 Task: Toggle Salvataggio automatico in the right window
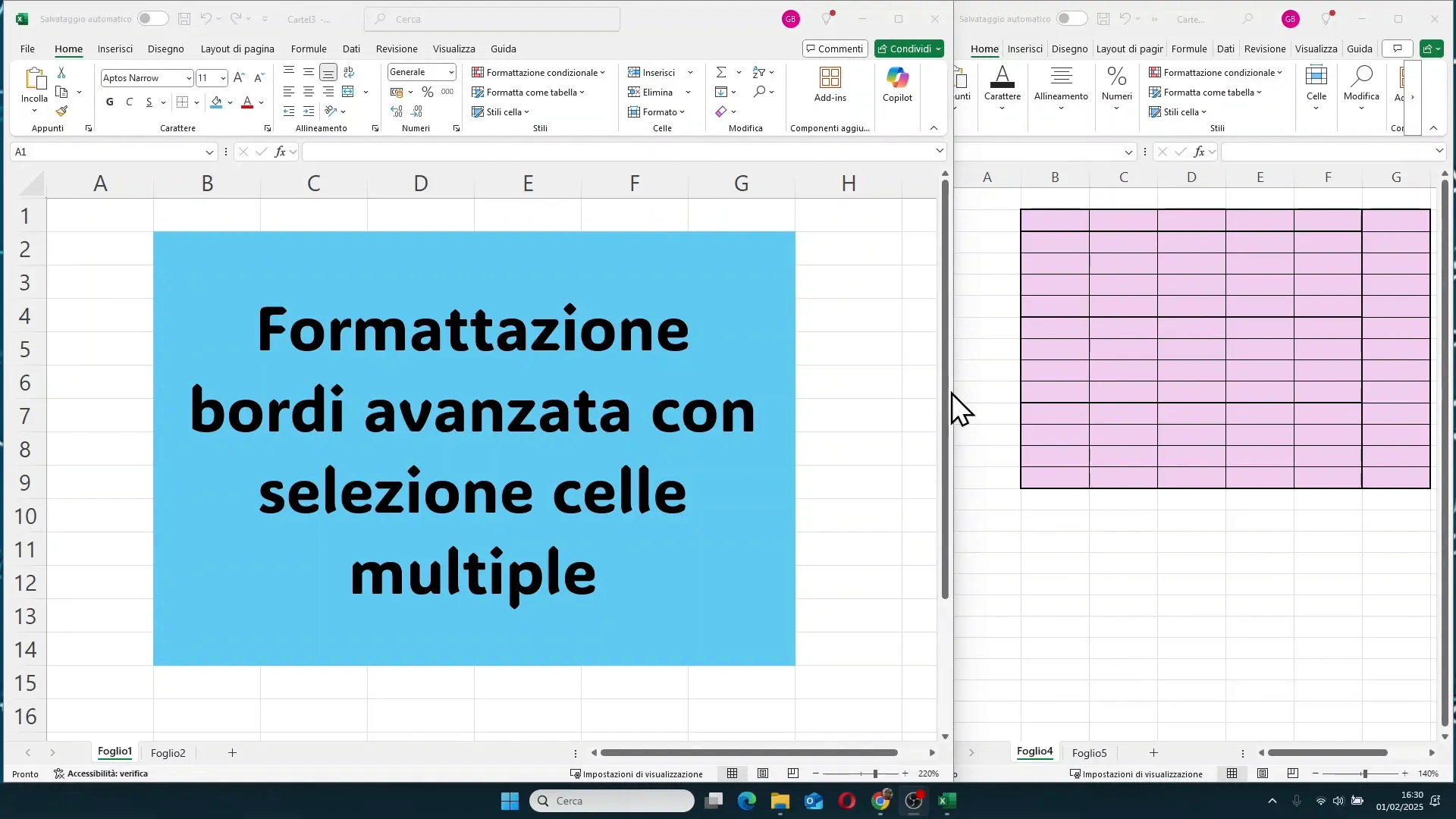tap(1072, 18)
